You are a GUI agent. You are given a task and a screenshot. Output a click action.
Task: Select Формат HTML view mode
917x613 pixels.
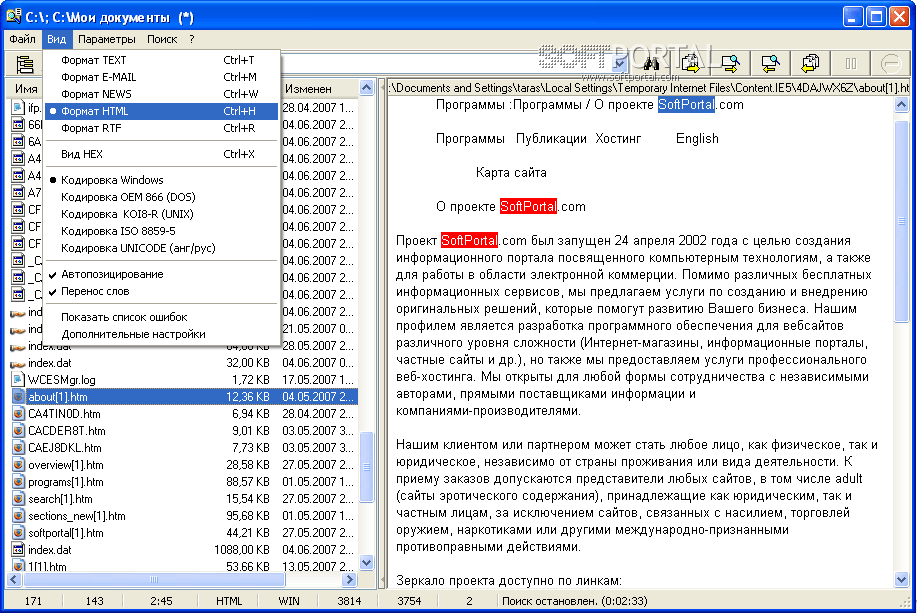pos(161,111)
